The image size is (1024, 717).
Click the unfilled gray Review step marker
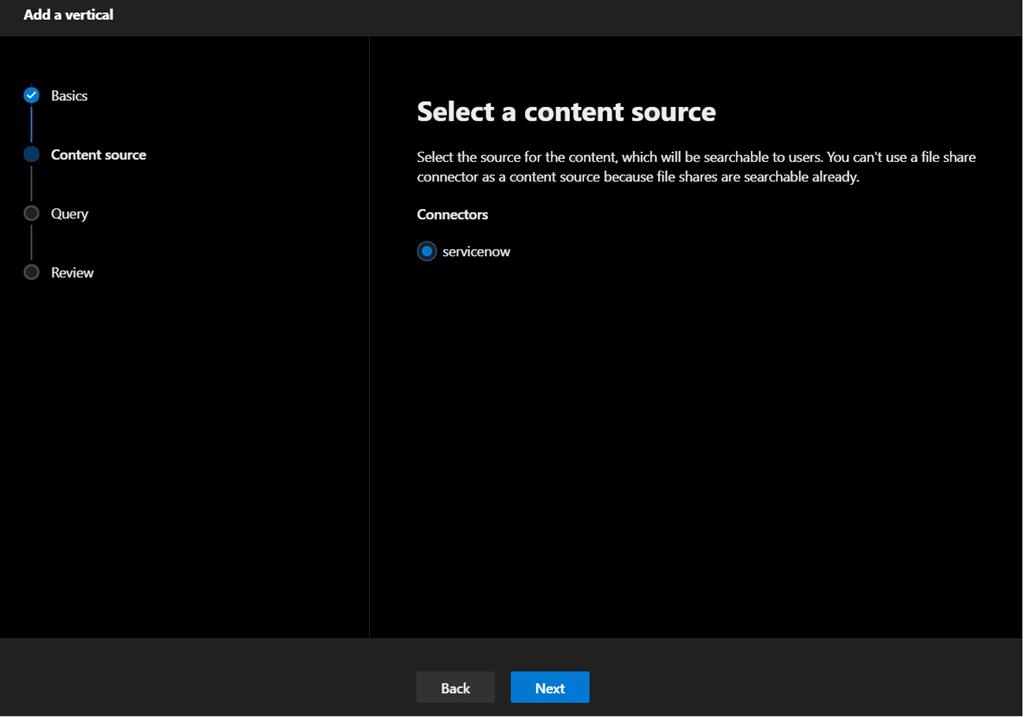click(x=31, y=272)
